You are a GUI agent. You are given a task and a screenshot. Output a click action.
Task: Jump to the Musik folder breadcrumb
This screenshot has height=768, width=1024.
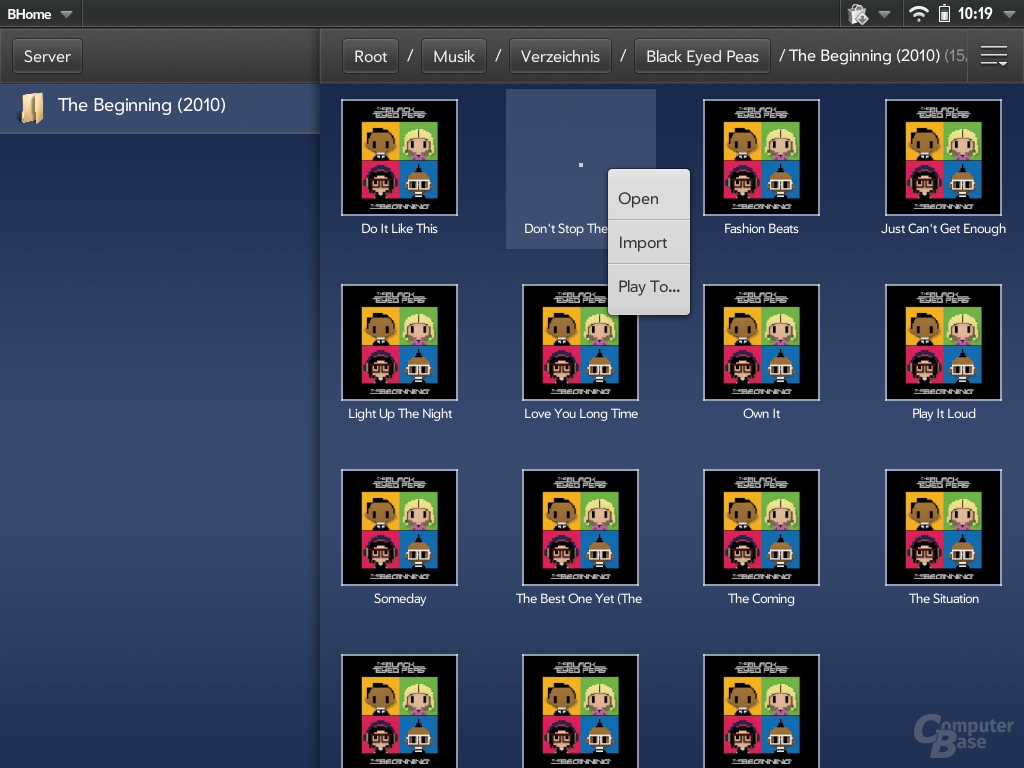(x=454, y=57)
